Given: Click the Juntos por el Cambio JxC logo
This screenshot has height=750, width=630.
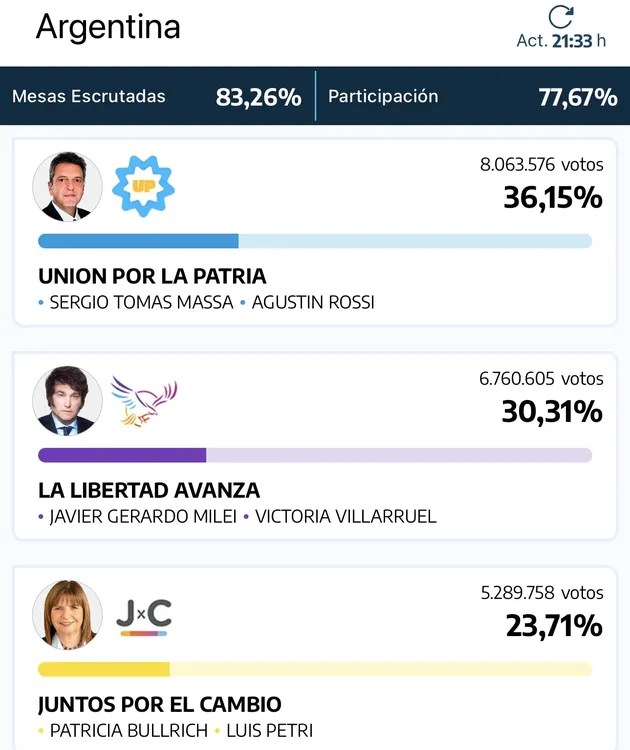Looking at the screenshot, I should [143, 616].
